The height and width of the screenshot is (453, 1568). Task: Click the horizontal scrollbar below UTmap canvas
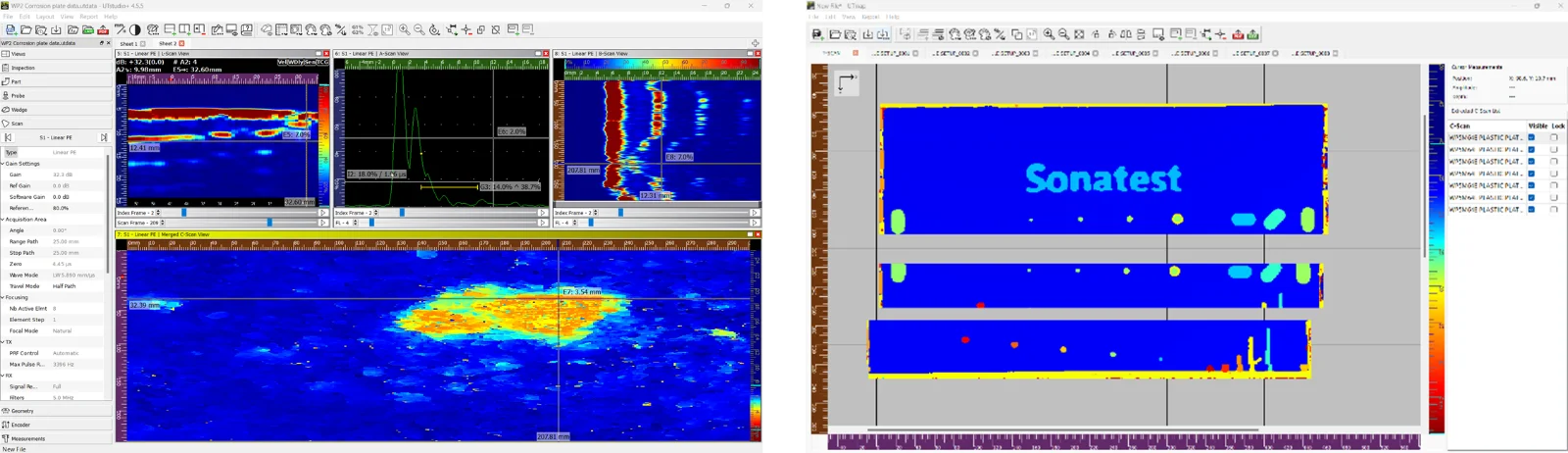coord(1062,429)
